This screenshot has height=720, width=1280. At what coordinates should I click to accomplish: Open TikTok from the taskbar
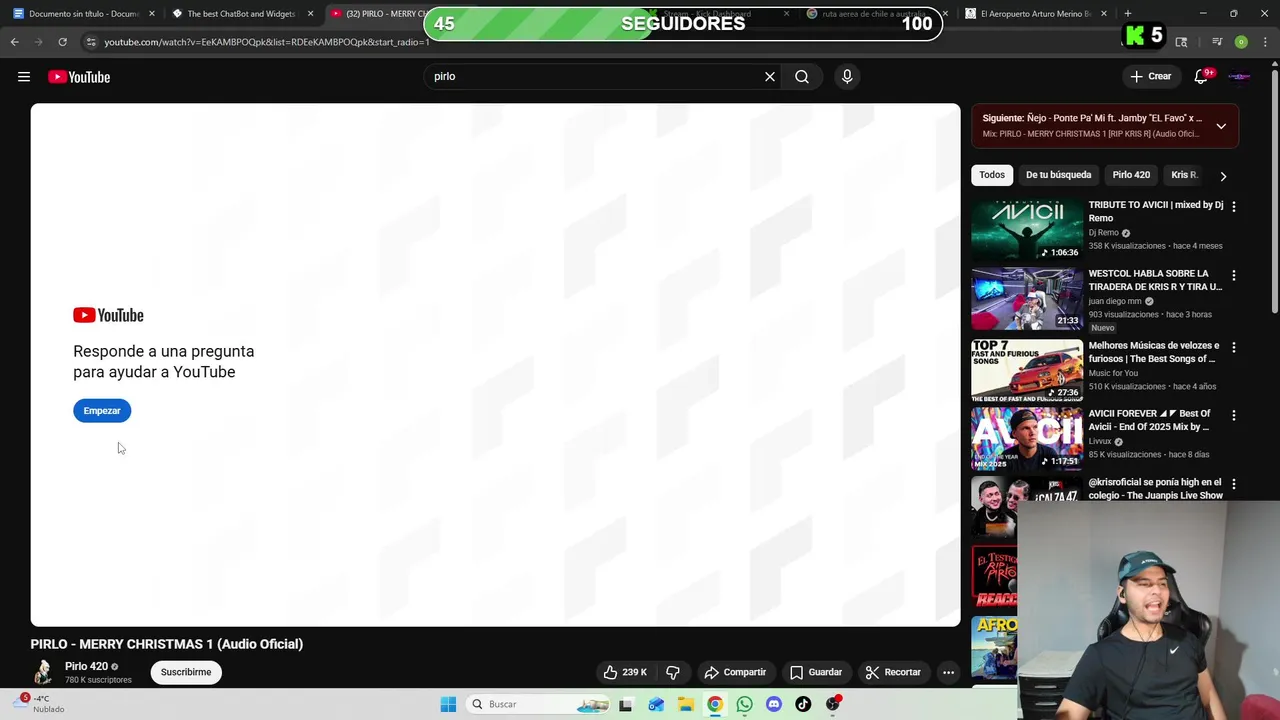[x=803, y=704]
